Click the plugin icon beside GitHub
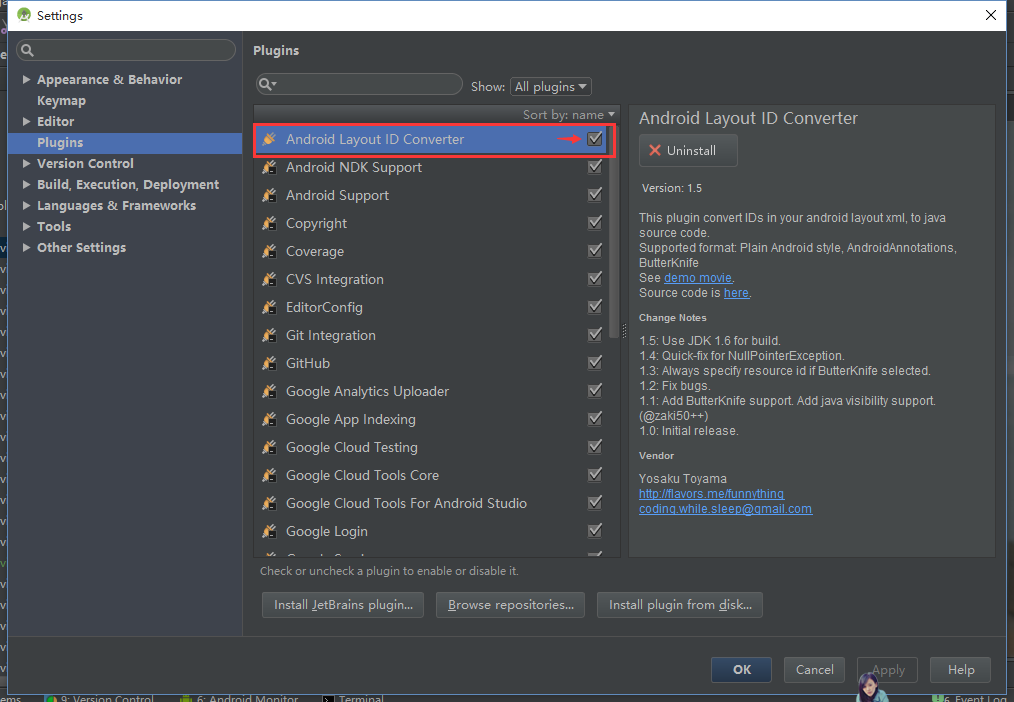 269,363
